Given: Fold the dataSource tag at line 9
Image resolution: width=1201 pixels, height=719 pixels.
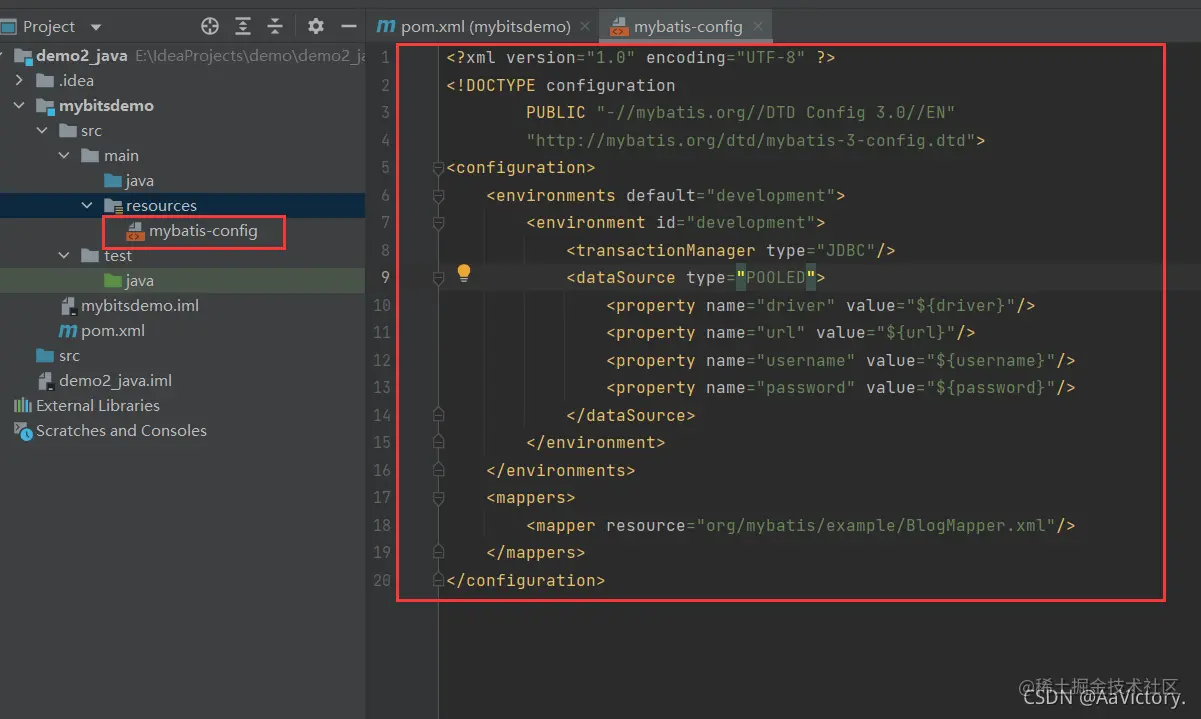Looking at the screenshot, I should click(438, 278).
